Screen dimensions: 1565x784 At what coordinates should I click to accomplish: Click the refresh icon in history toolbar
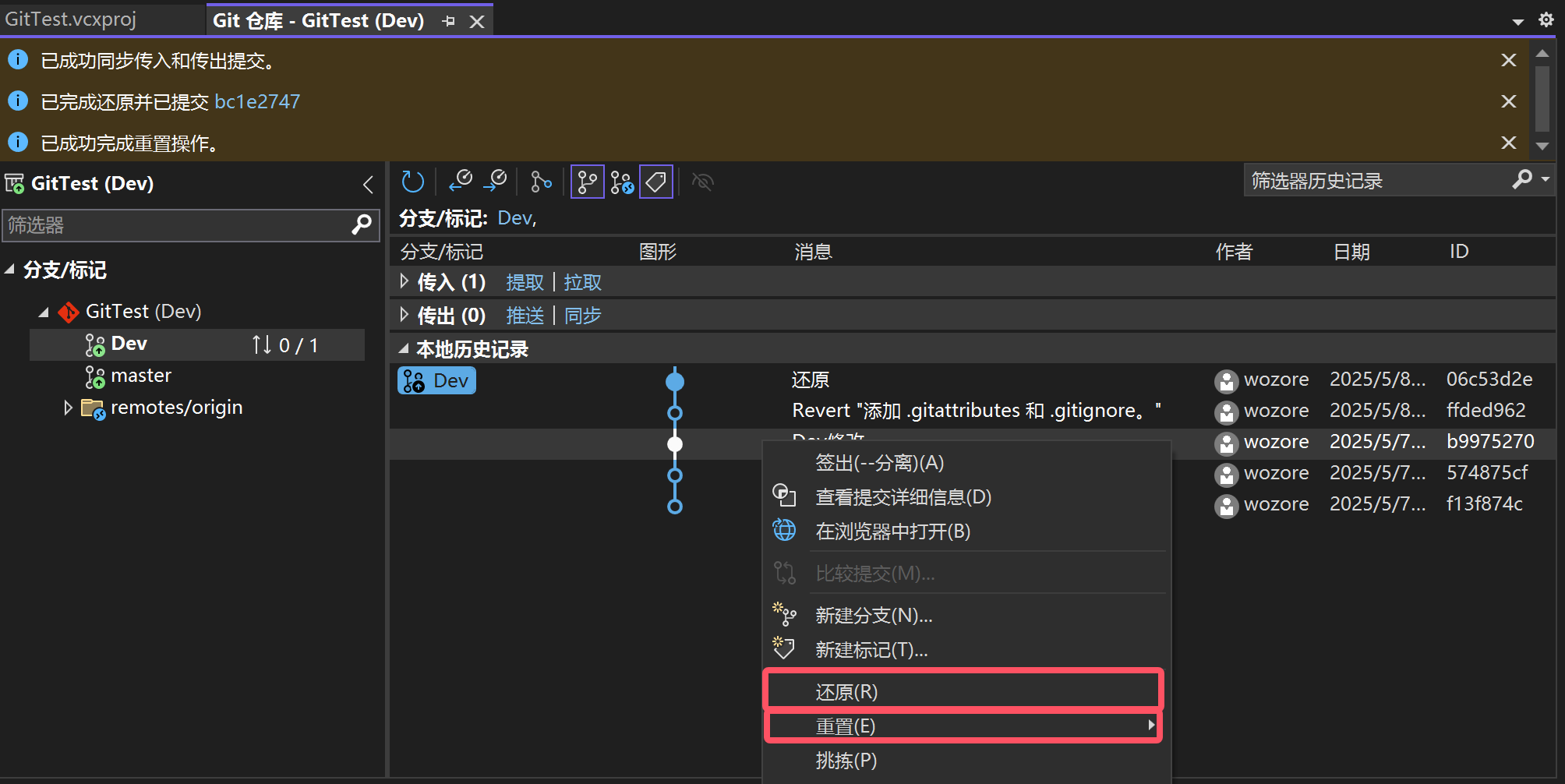[412, 182]
